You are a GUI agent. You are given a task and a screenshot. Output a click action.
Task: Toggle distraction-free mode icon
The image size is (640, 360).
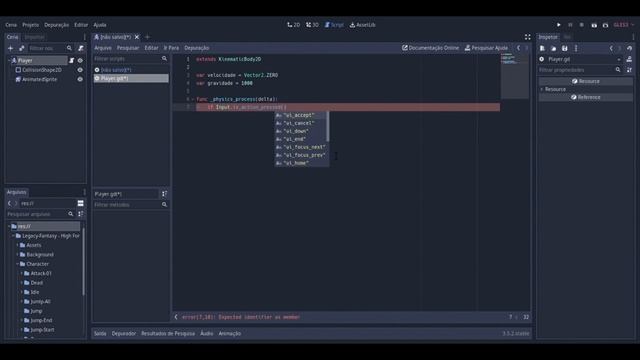527,37
